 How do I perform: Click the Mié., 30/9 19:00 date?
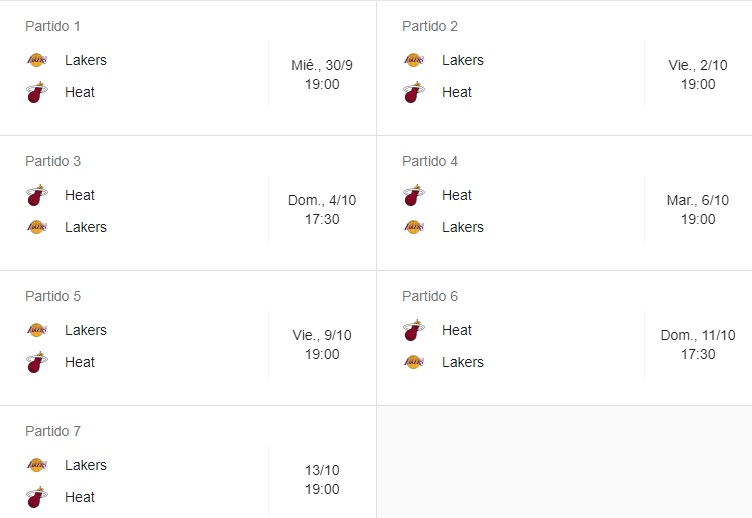pos(322,75)
